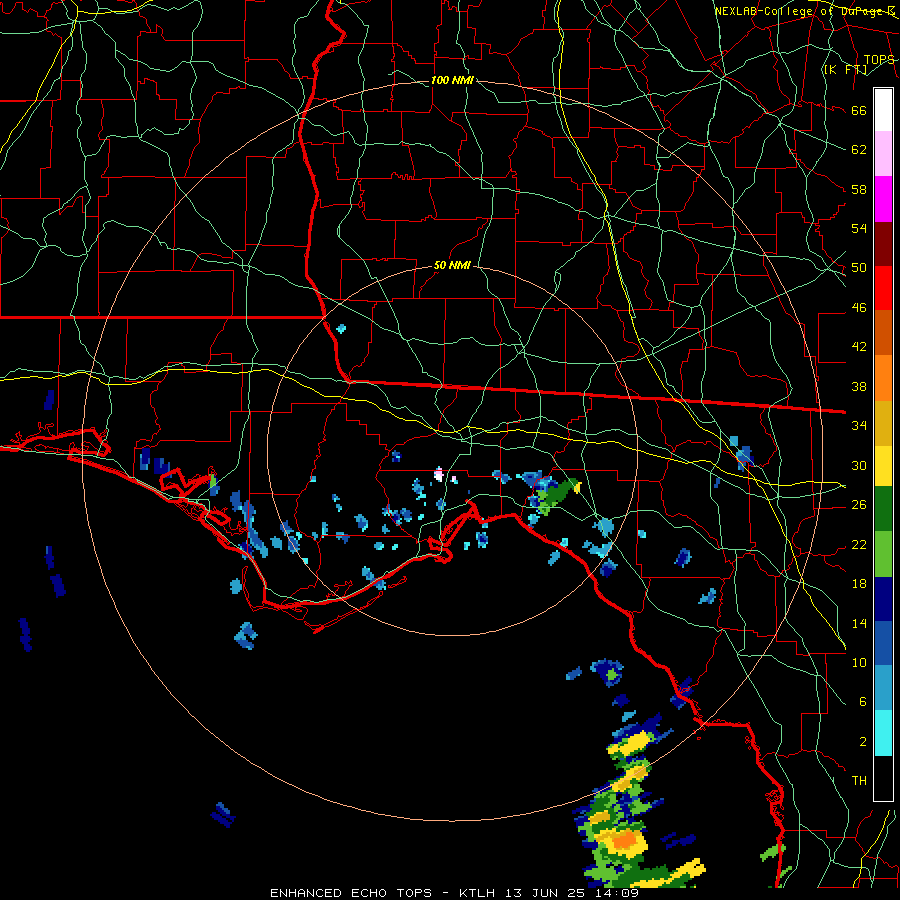
Task: Select the gold legend swatch
Action: click(883, 422)
